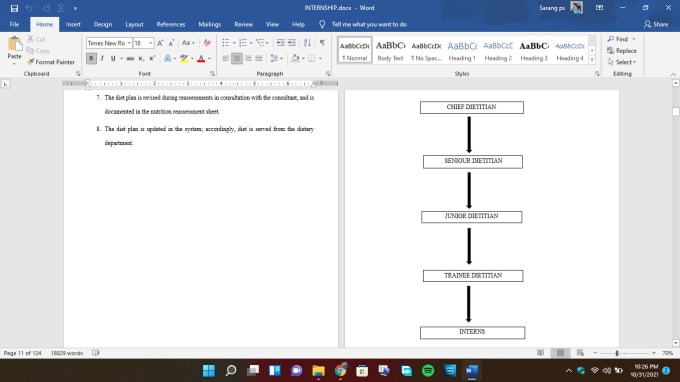Apply Body Text style
680x382 pixels.
(390, 50)
